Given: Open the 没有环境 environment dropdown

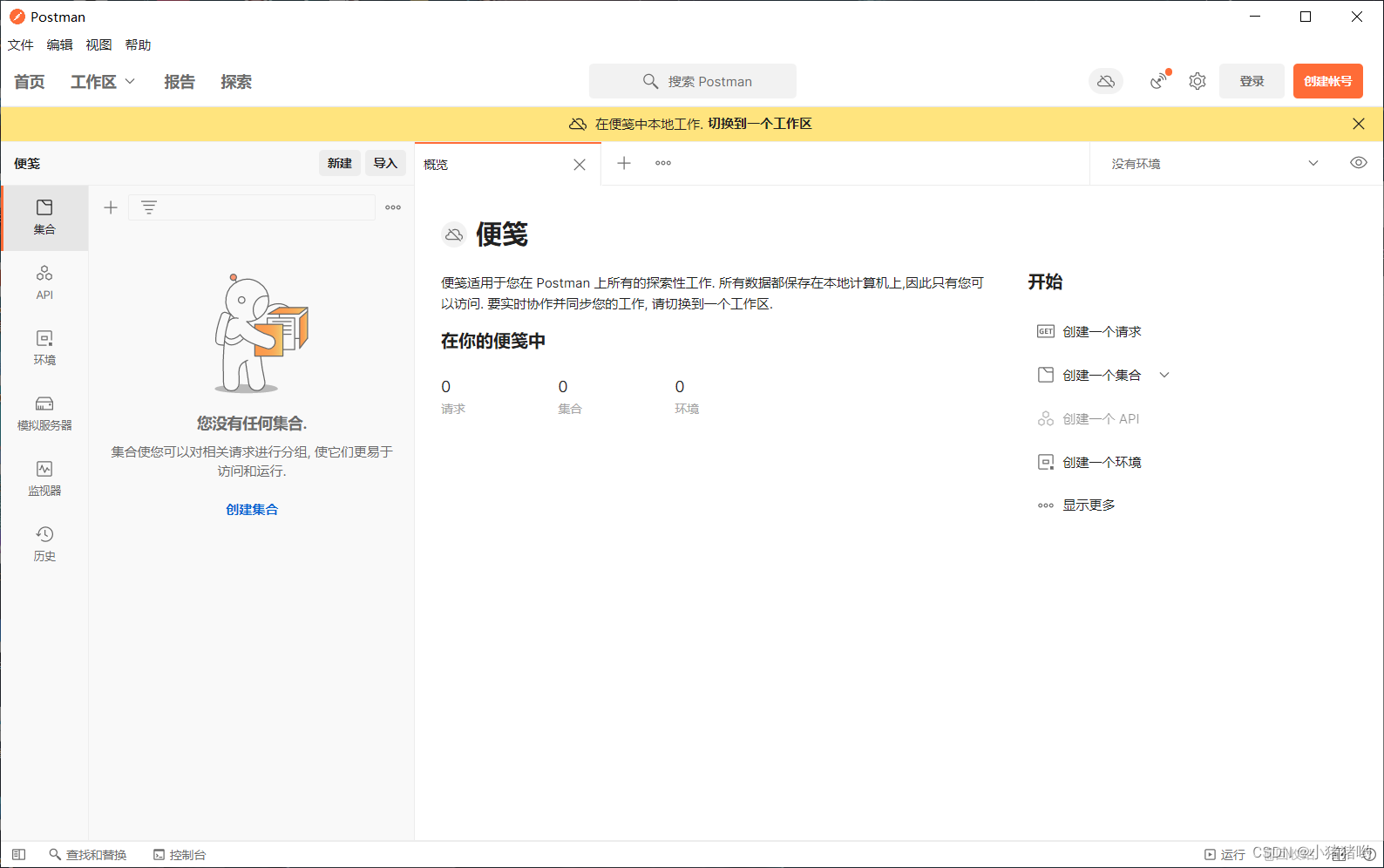Looking at the screenshot, I should pyautogui.click(x=1216, y=163).
